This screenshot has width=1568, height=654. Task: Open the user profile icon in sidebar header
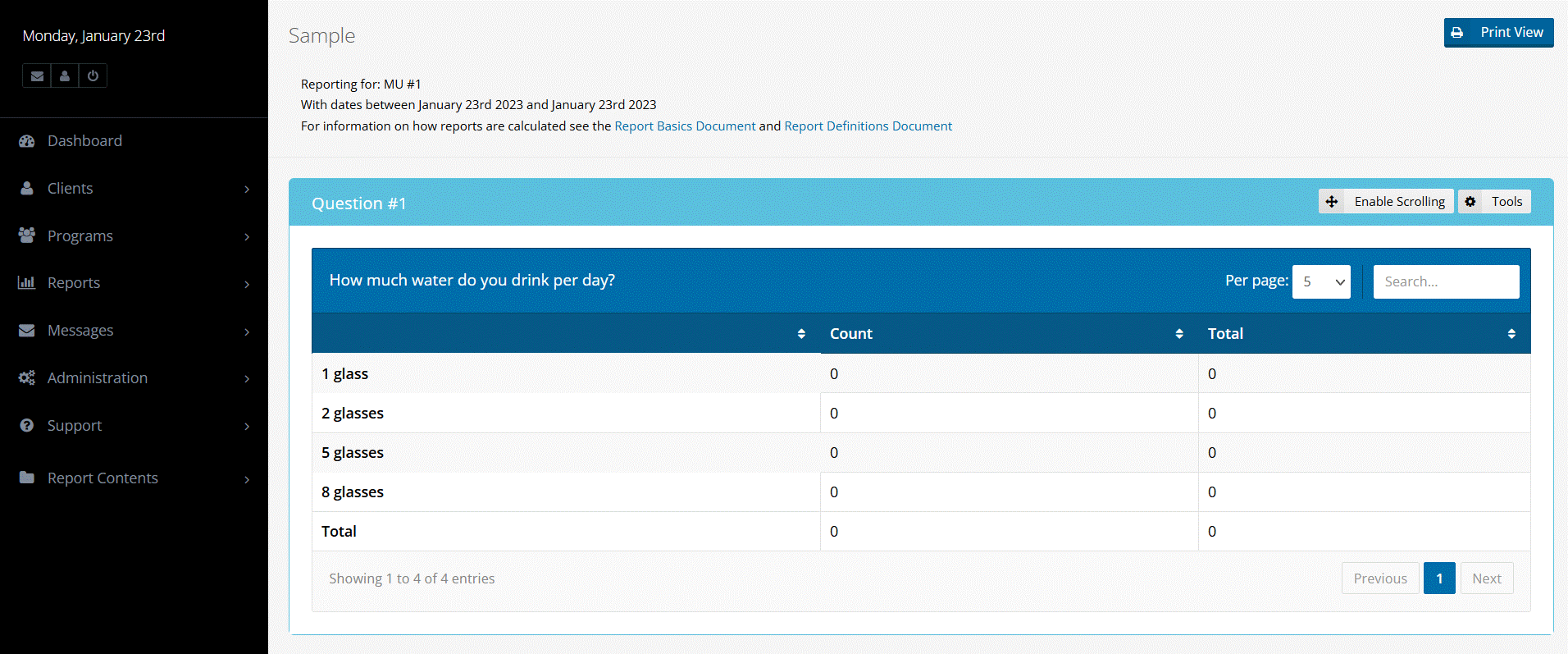point(65,76)
